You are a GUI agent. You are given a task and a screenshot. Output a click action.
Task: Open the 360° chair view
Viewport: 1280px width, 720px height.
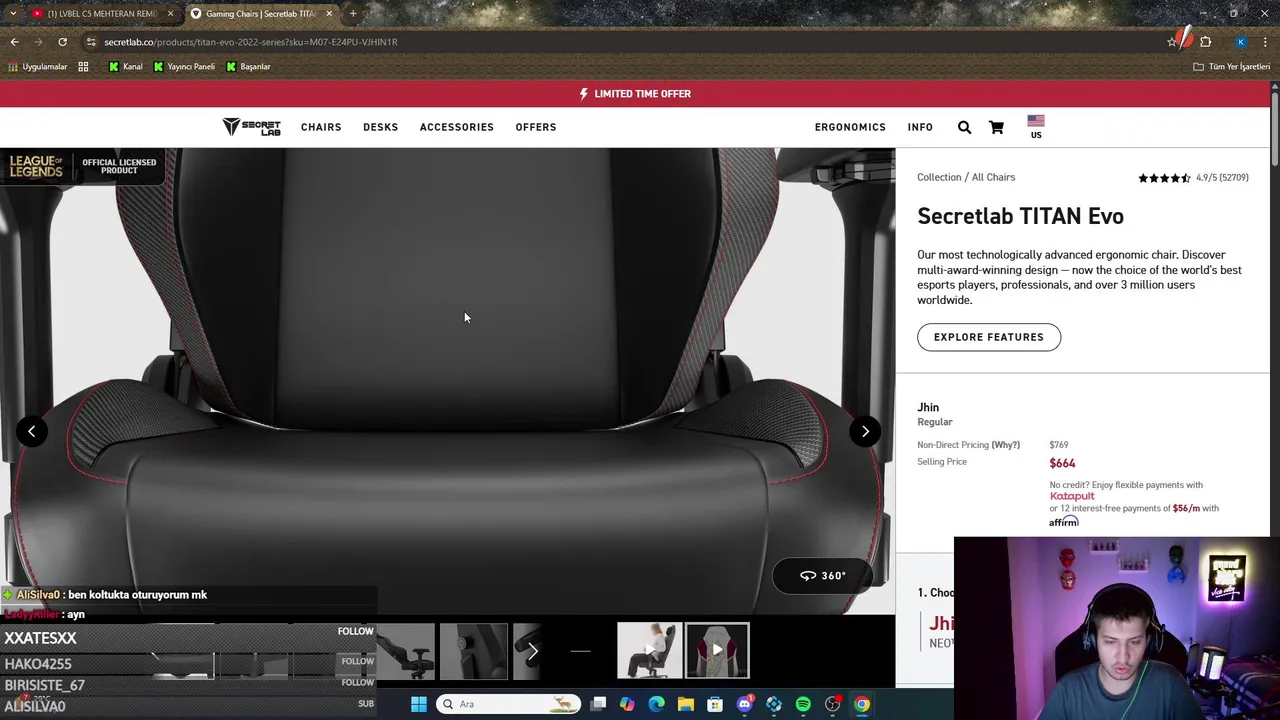[823, 575]
